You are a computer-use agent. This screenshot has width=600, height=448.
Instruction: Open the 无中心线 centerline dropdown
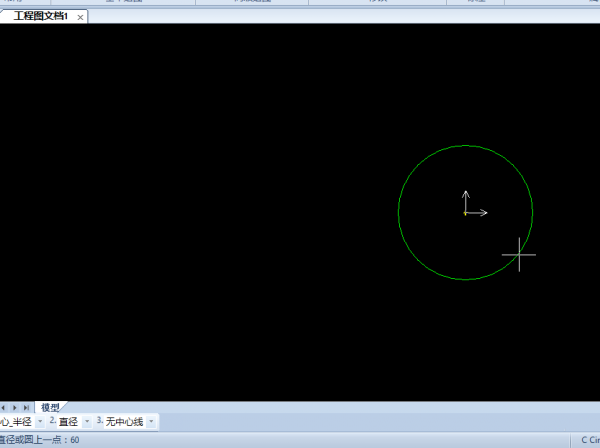coord(151,422)
